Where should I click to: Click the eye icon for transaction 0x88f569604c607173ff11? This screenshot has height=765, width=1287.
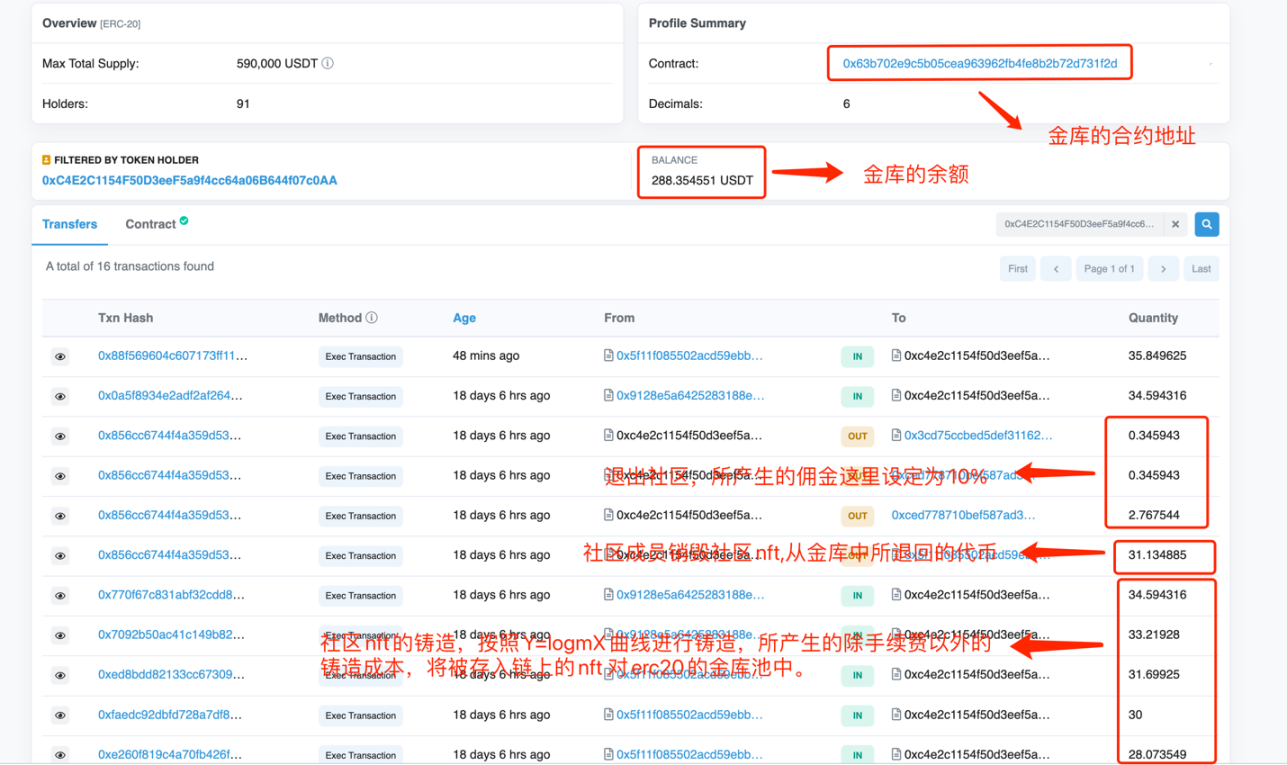[x=60, y=356]
